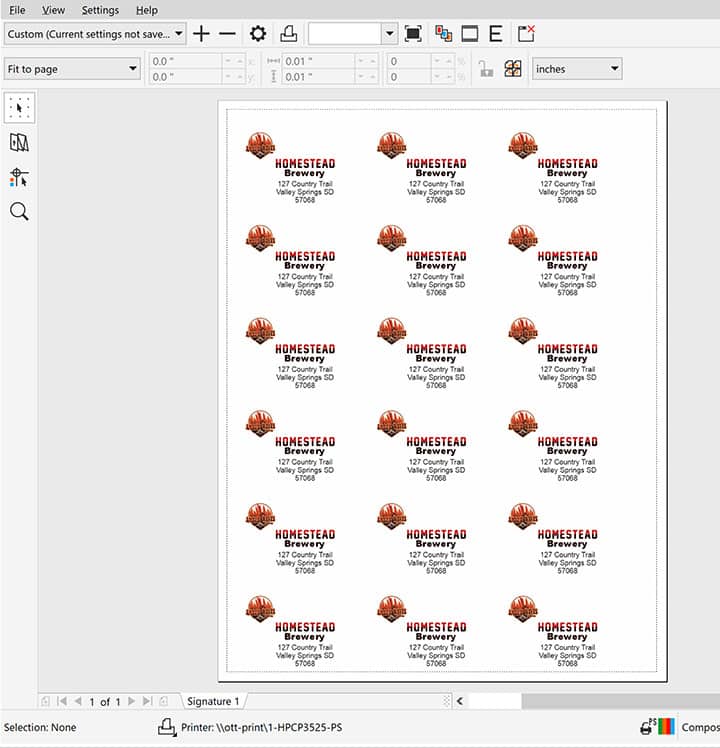Open the Settings menu

100,10
